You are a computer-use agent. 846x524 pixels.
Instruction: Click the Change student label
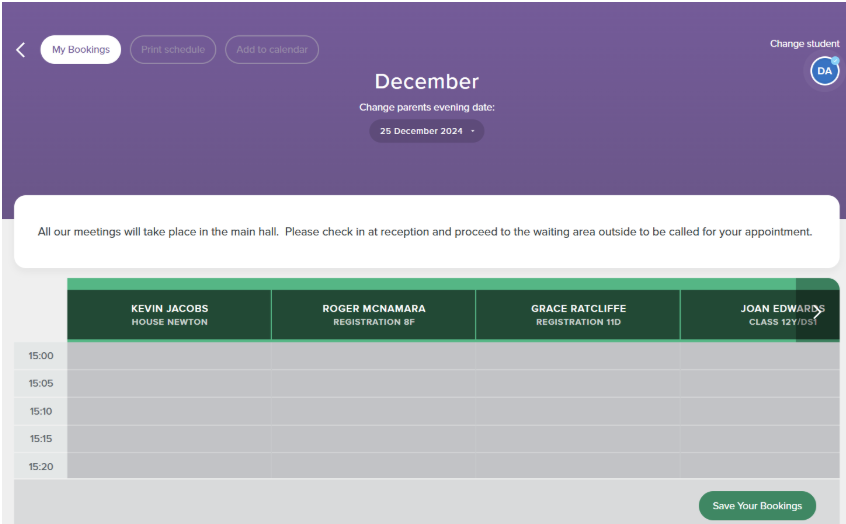pos(804,44)
